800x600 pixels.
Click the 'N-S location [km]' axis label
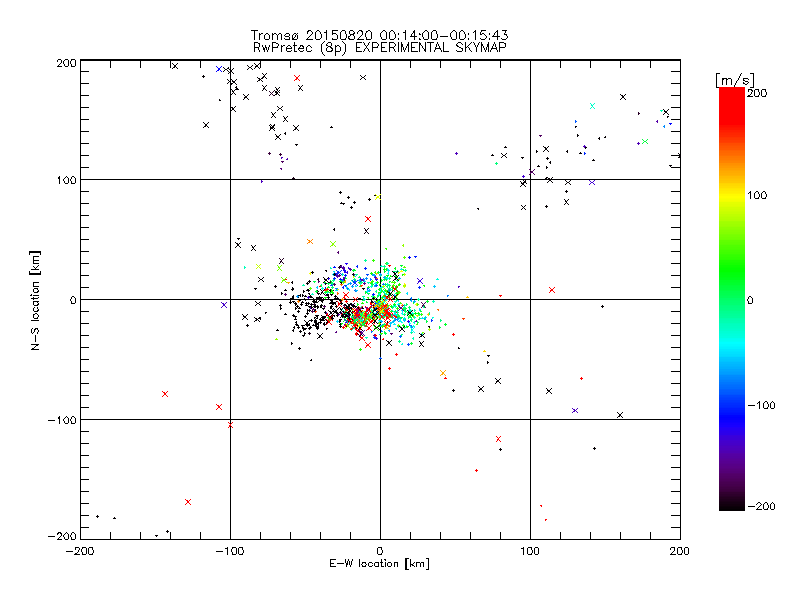pyautogui.click(x=35, y=300)
